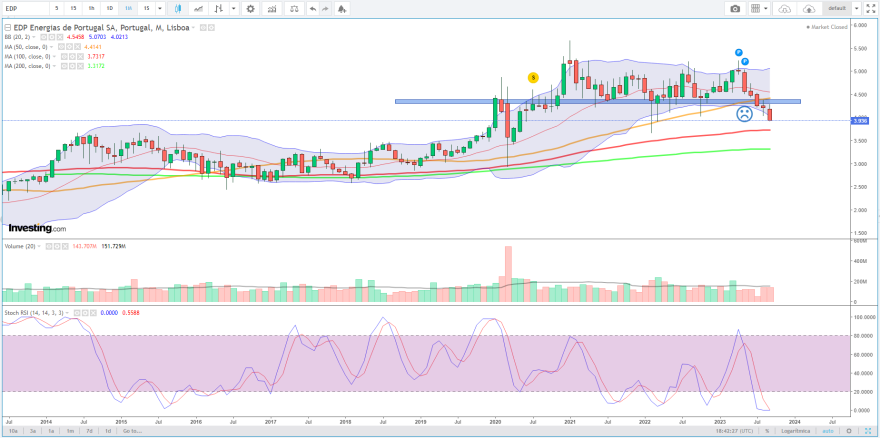
Task: Expand MA (100, close, 0) dropdown arrow
Action: [x=54, y=57]
